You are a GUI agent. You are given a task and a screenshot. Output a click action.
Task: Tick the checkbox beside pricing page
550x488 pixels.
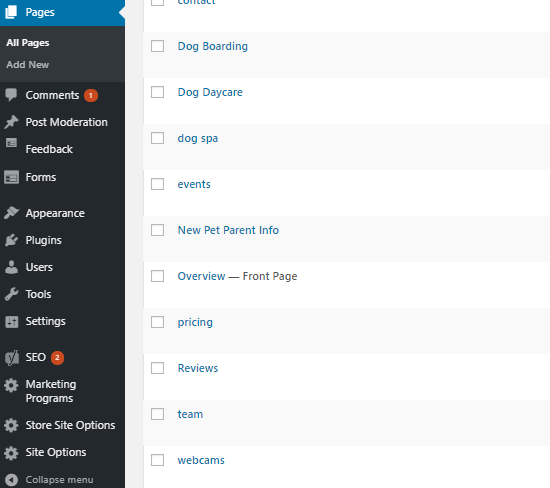point(157,322)
